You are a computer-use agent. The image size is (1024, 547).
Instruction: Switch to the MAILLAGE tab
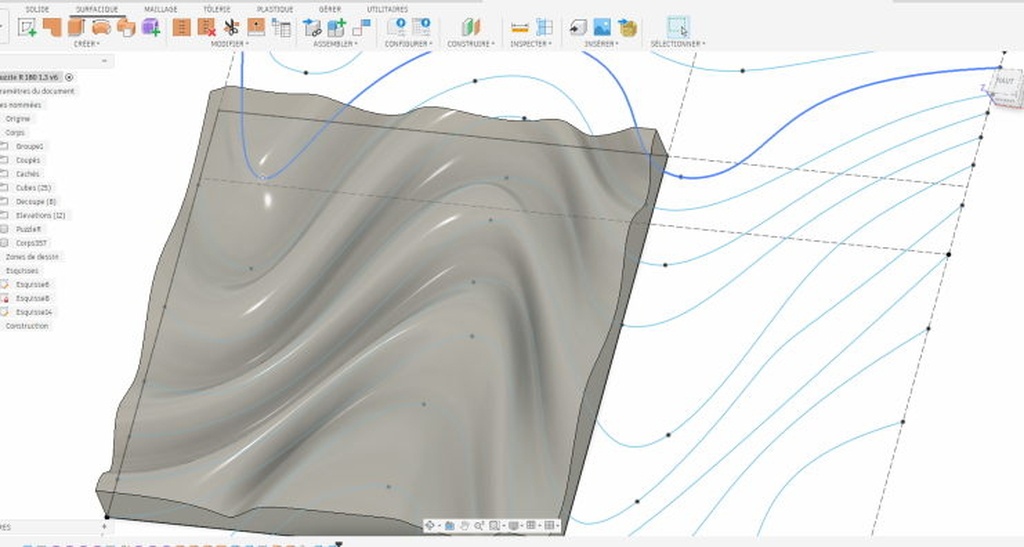[160, 9]
